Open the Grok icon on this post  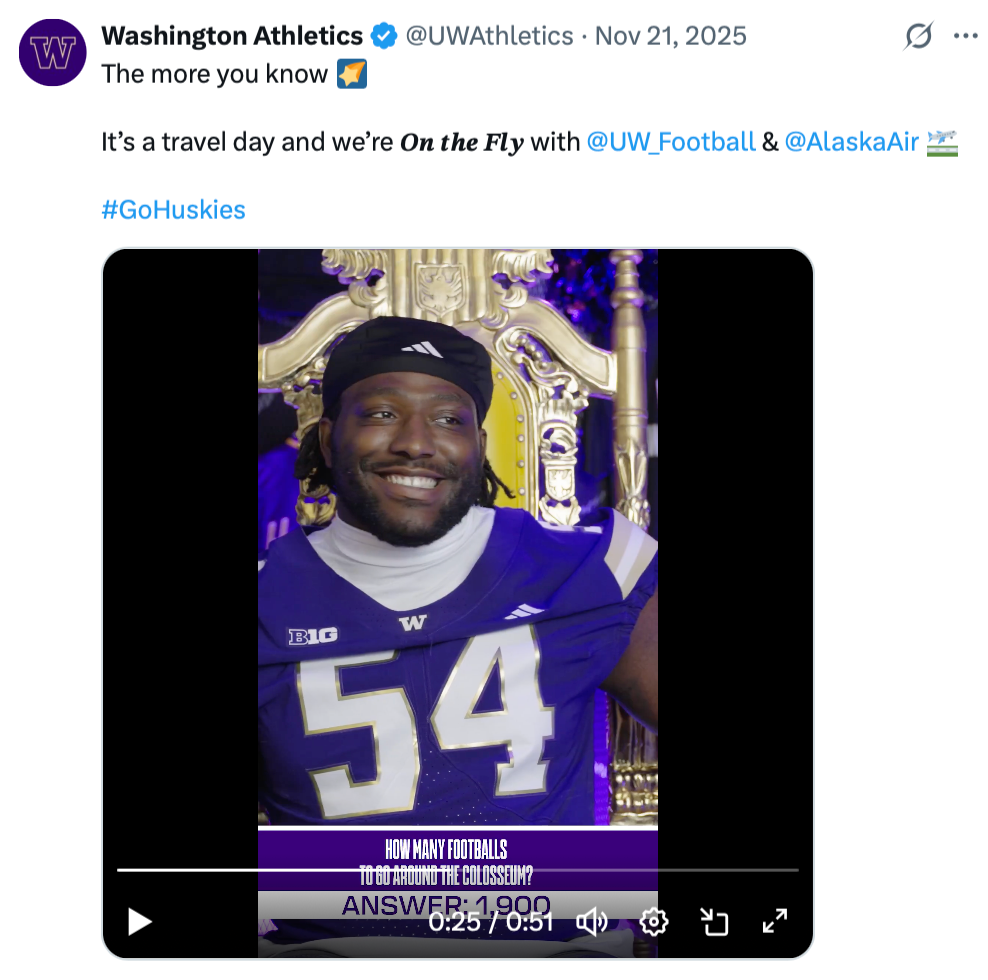[918, 37]
